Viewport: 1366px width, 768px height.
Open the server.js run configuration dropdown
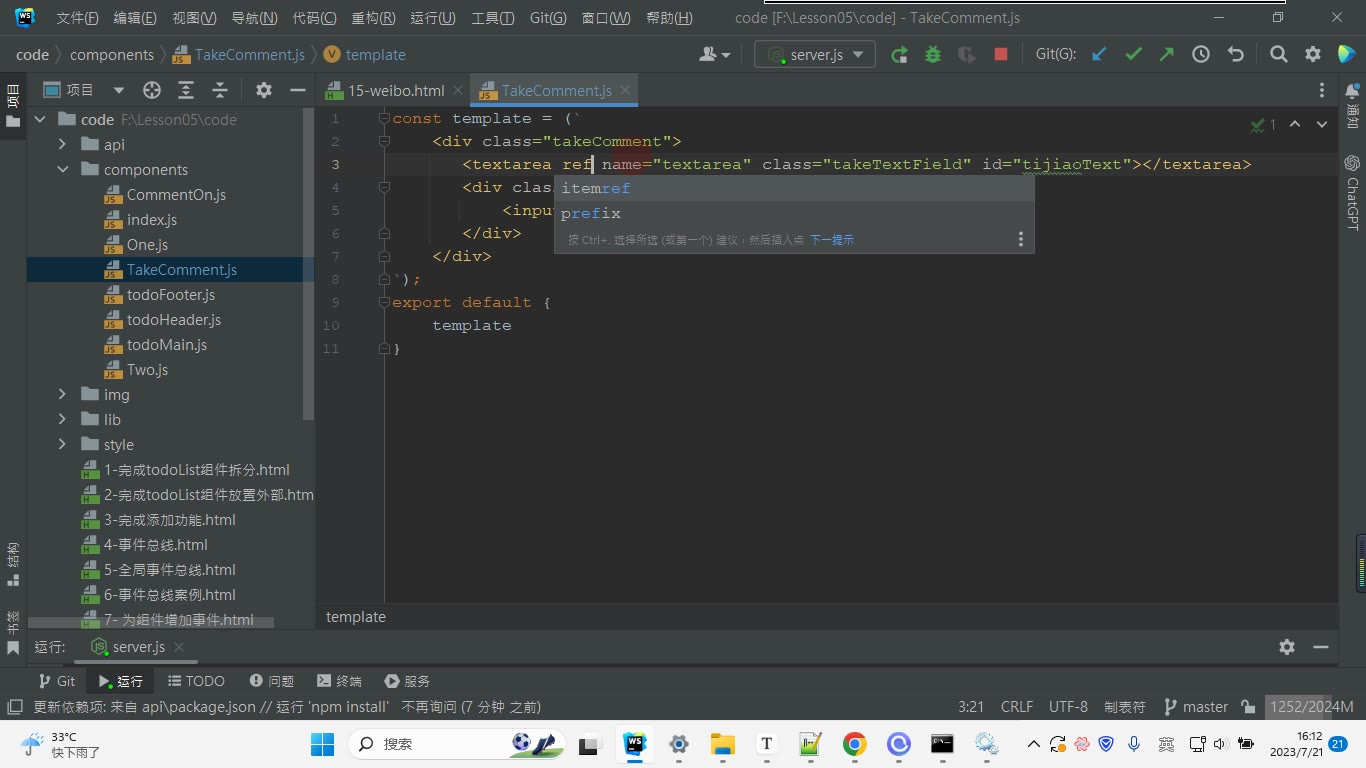[x=815, y=55]
